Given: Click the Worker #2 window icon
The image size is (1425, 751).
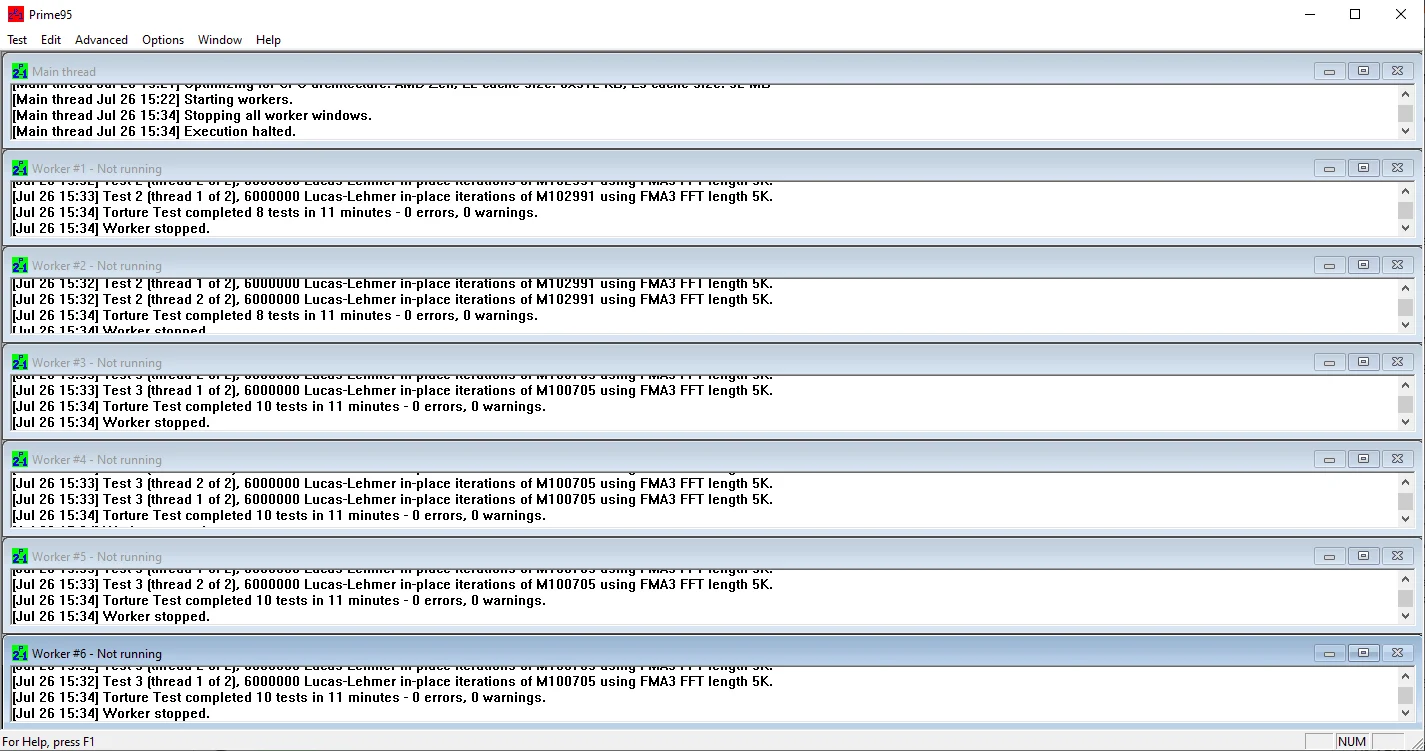Looking at the screenshot, I should tap(20, 265).
